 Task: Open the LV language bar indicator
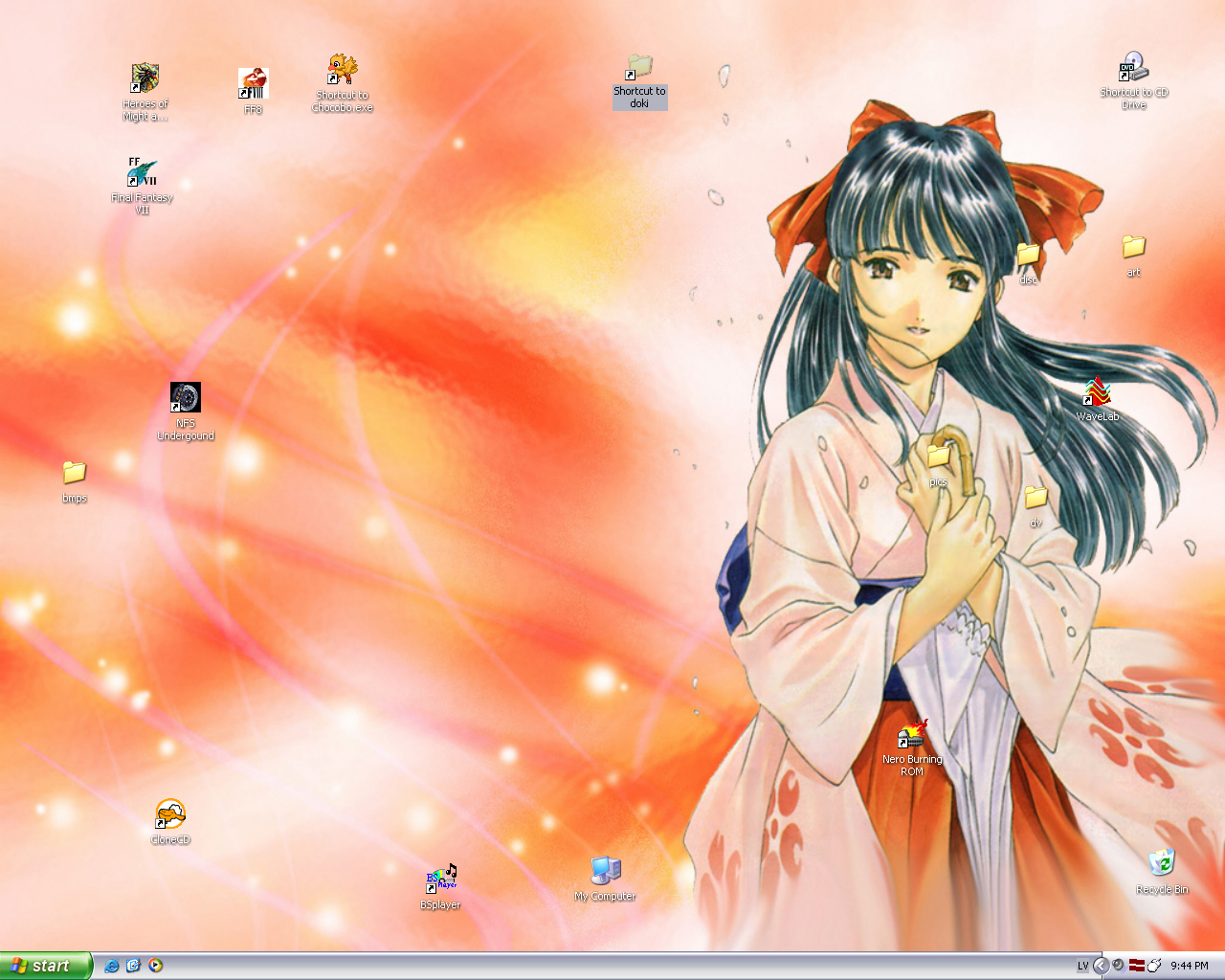coord(1082,966)
